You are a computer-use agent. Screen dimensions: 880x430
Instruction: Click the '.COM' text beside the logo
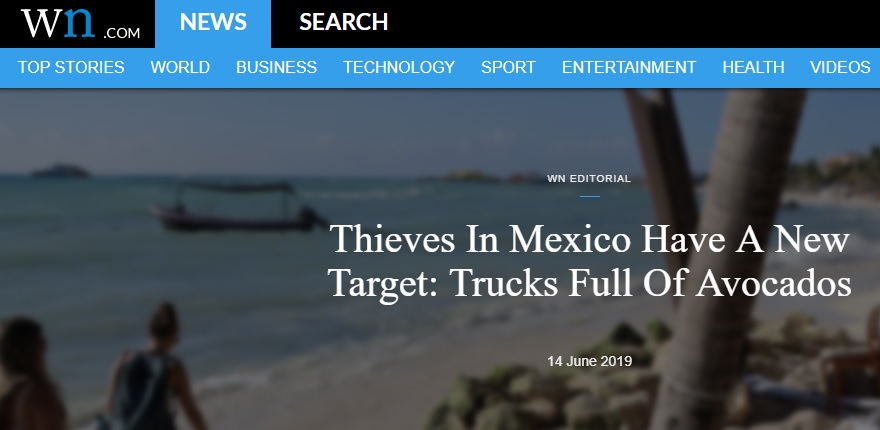[x=122, y=33]
